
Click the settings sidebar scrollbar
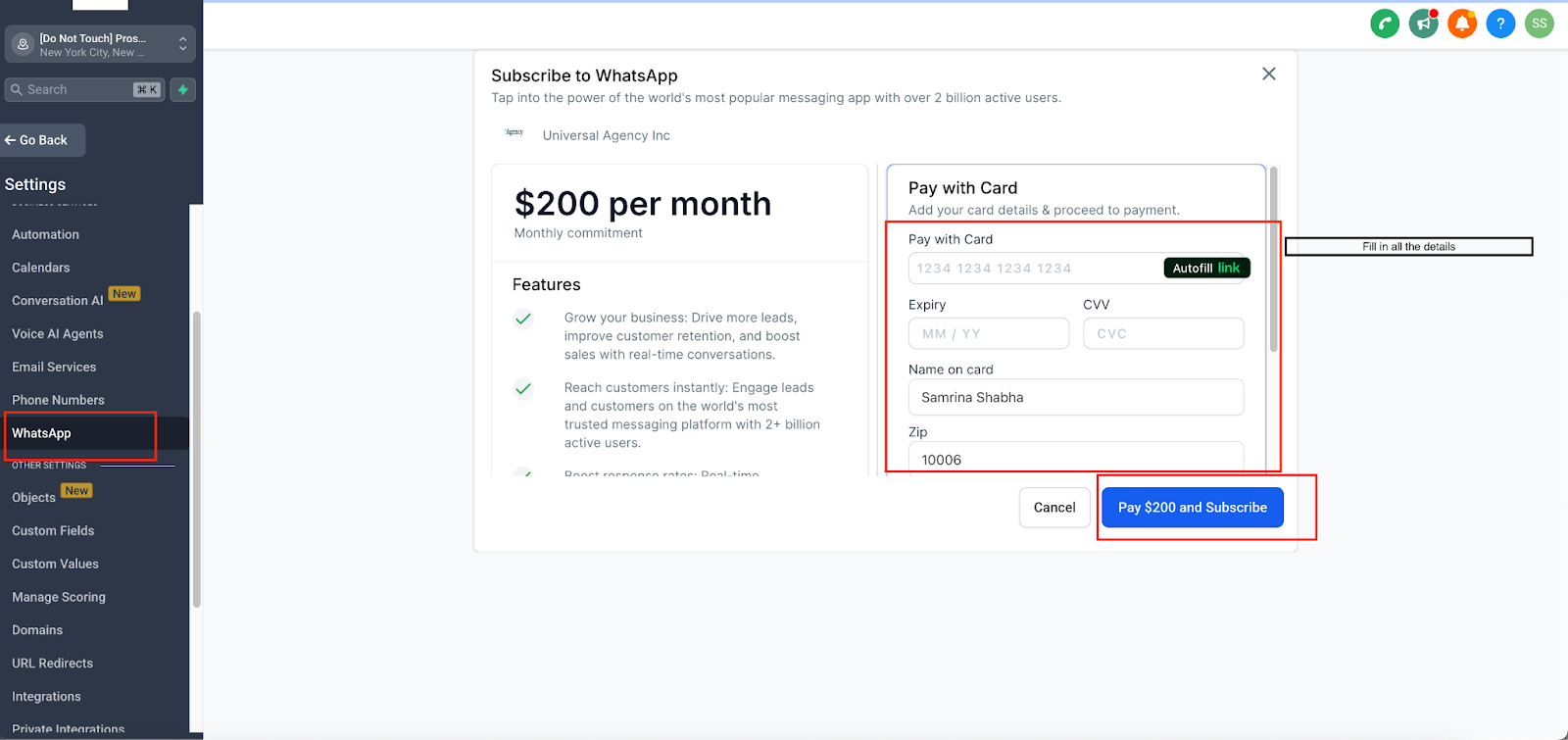196,460
